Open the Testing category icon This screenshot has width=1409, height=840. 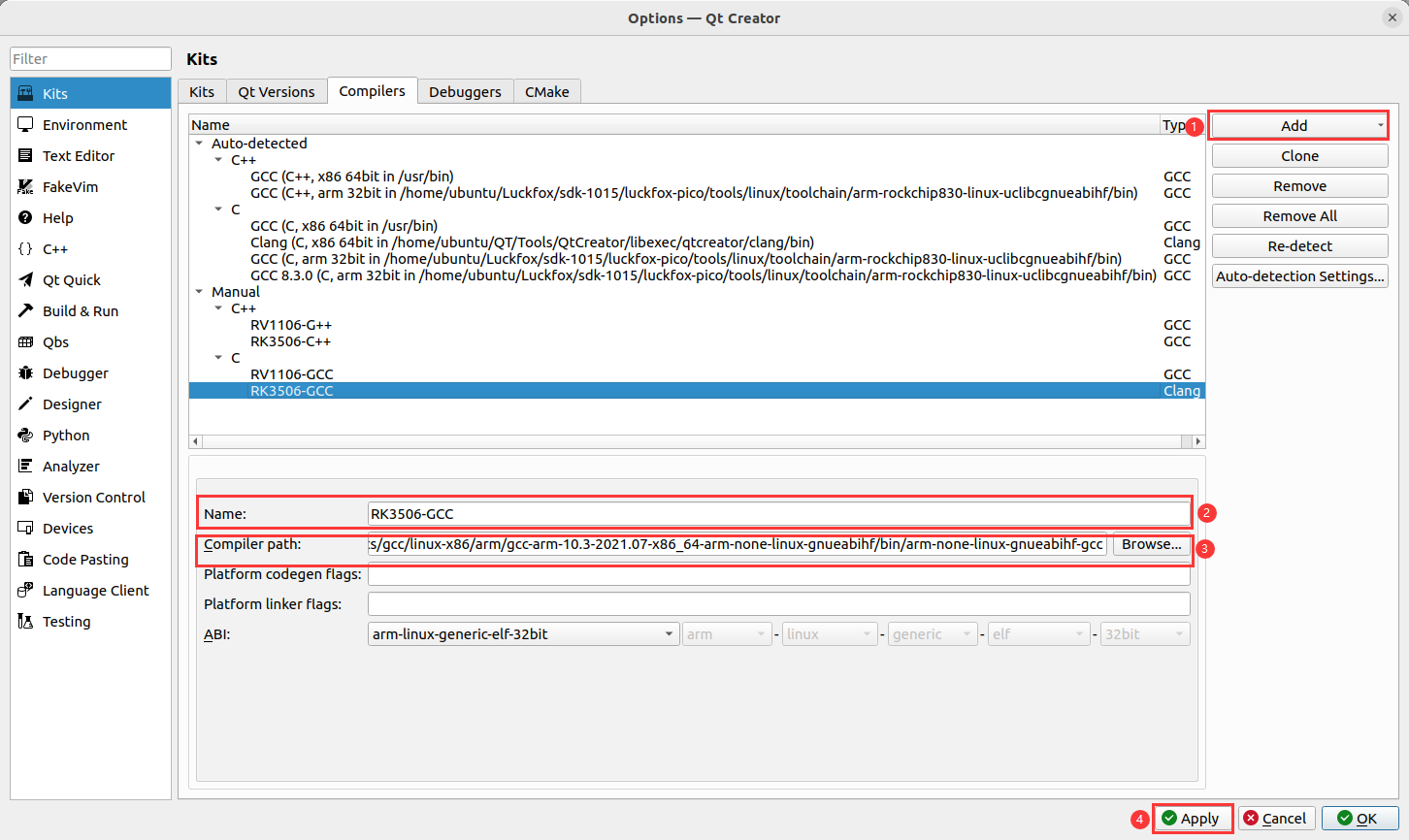[25, 622]
